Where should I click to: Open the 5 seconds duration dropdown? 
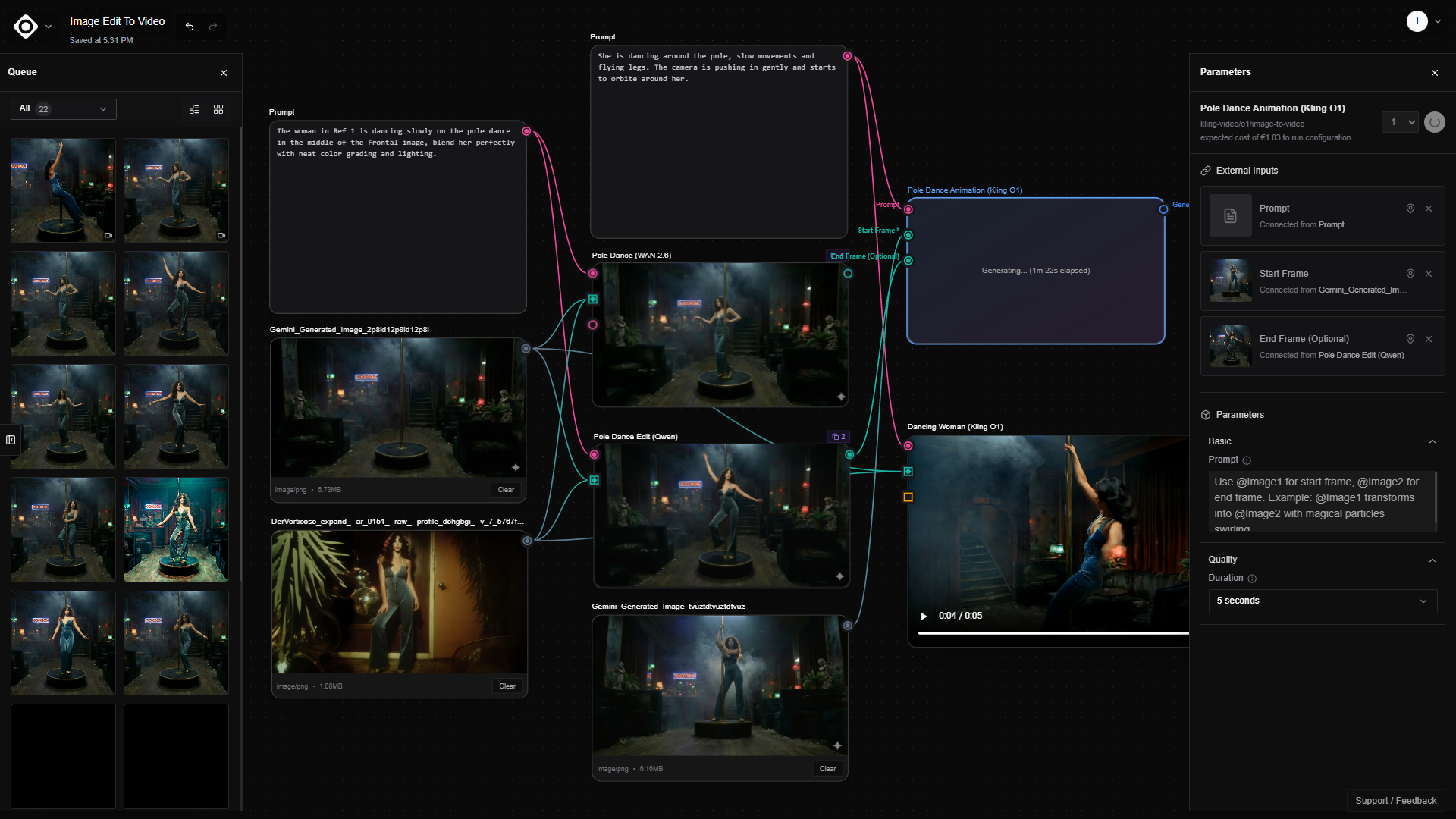[1322, 601]
